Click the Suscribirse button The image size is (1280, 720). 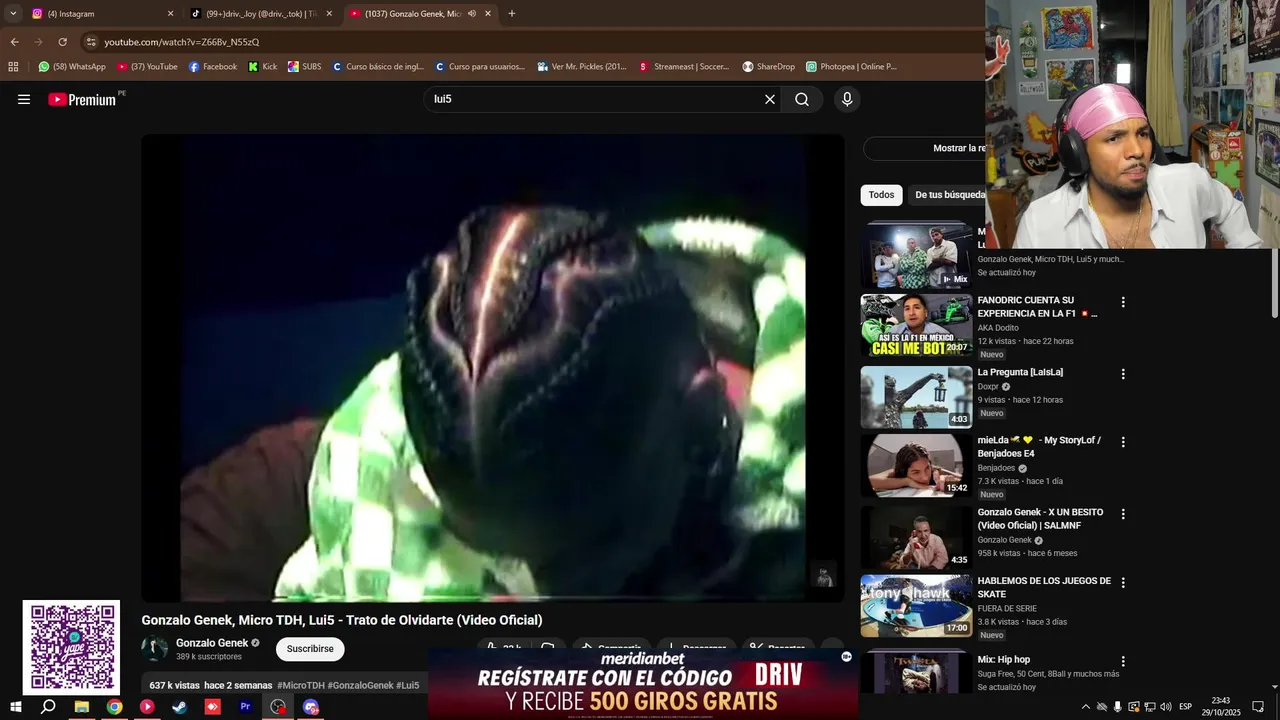(x=310, y=649)
